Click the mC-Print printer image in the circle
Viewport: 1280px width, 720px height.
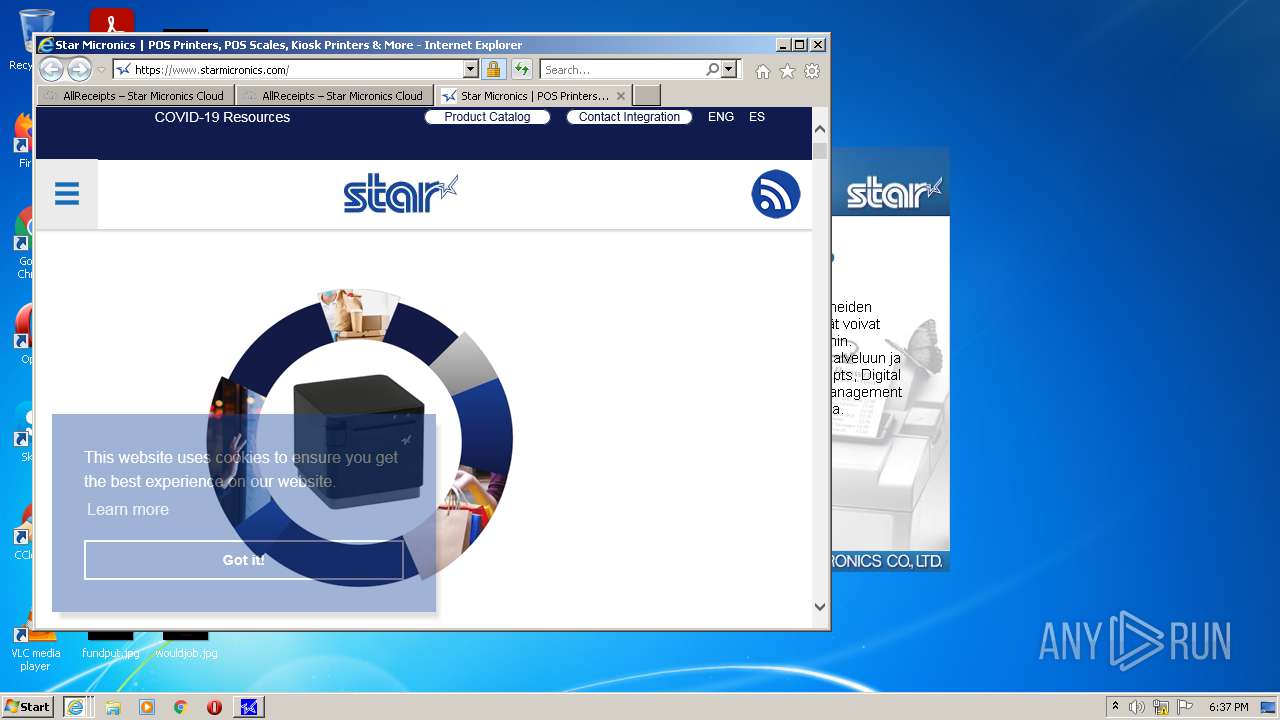tap(359, 440)
